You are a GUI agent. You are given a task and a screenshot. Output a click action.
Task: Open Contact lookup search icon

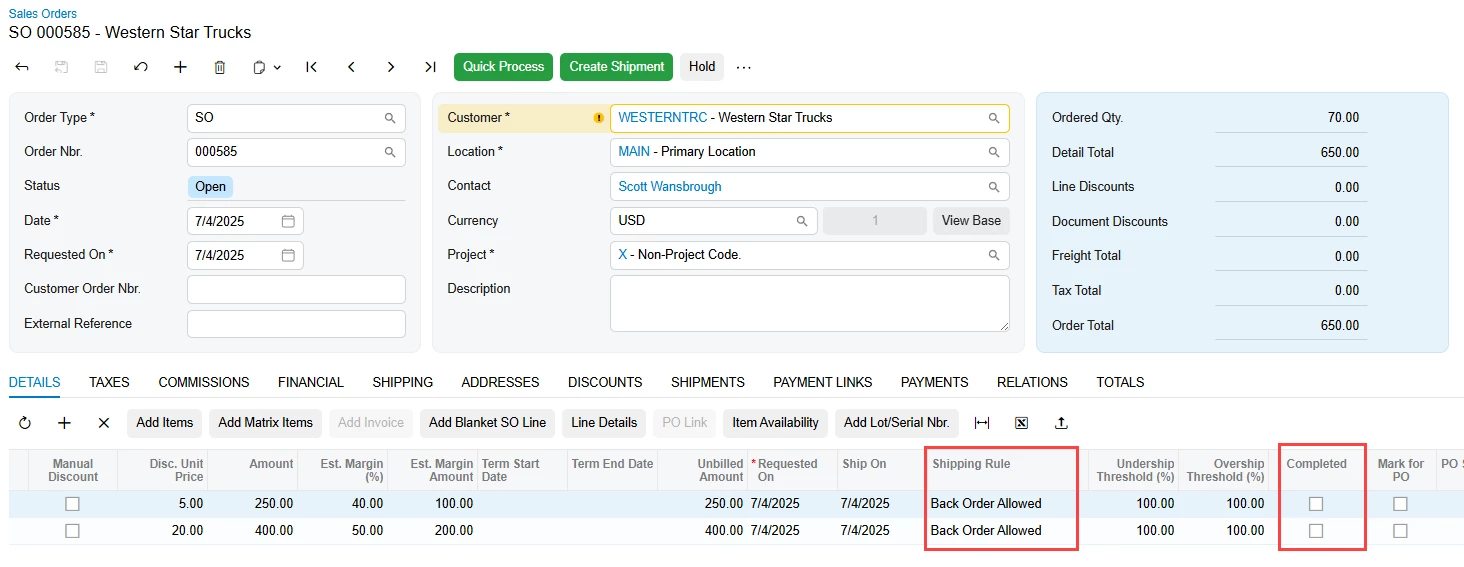(x=994, y=187)
